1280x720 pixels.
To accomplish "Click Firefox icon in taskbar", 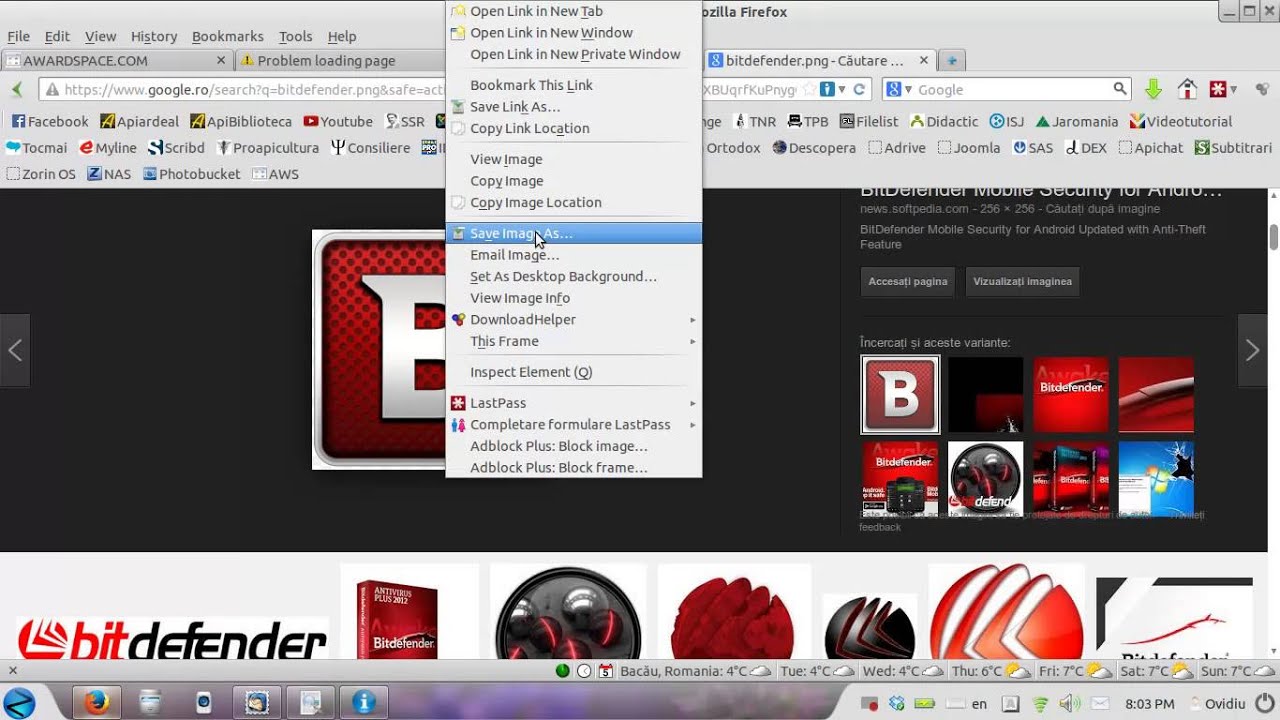I will click(x=96, y=702).
